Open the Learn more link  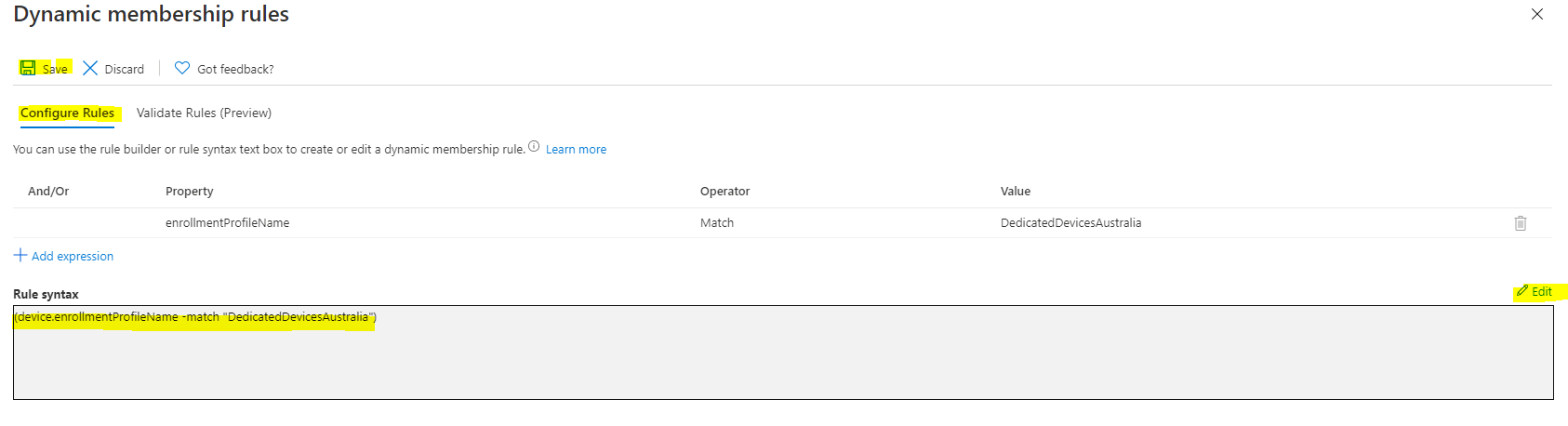(576, 149)
